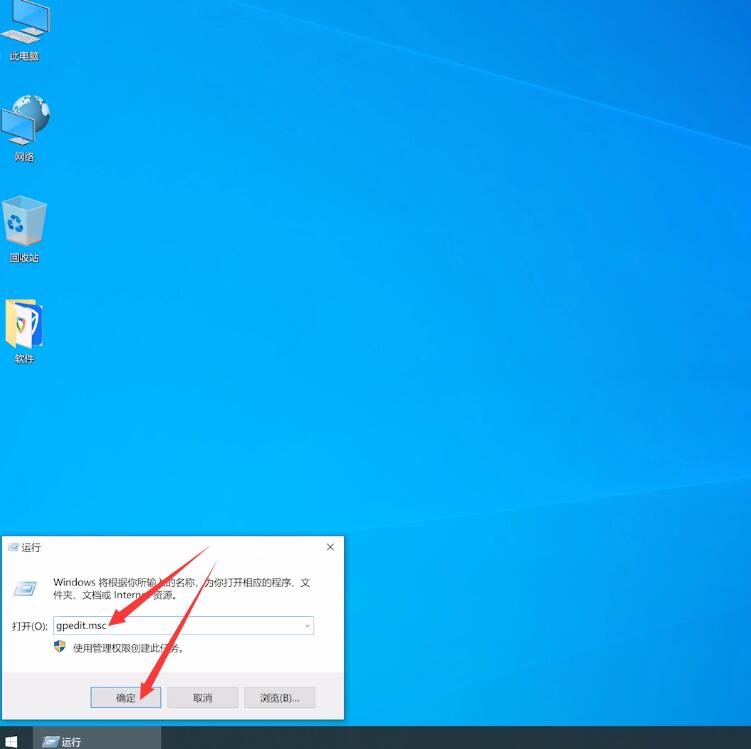Open the 此电脑 desktop icon
Image resolution: width=751 pixels, height=749 pixels.
(x=25, y=30)
